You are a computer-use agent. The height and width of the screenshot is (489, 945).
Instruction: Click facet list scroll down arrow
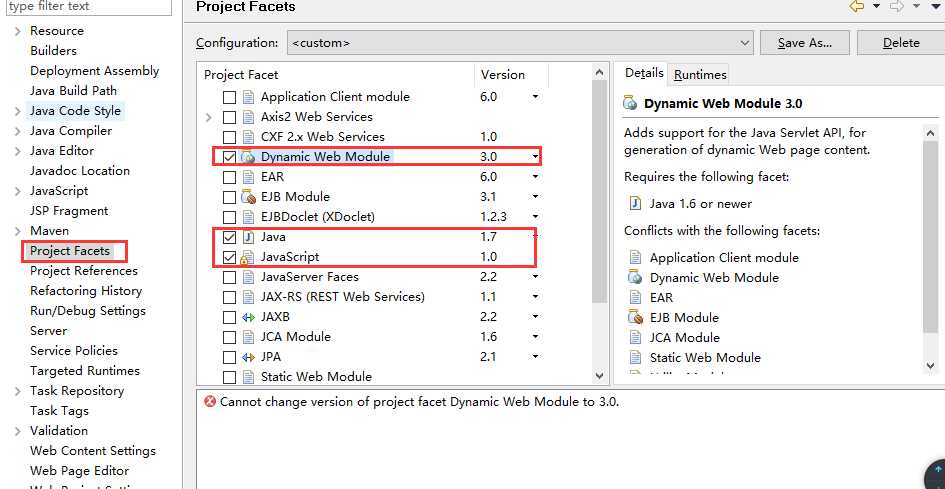pos(599,375)
